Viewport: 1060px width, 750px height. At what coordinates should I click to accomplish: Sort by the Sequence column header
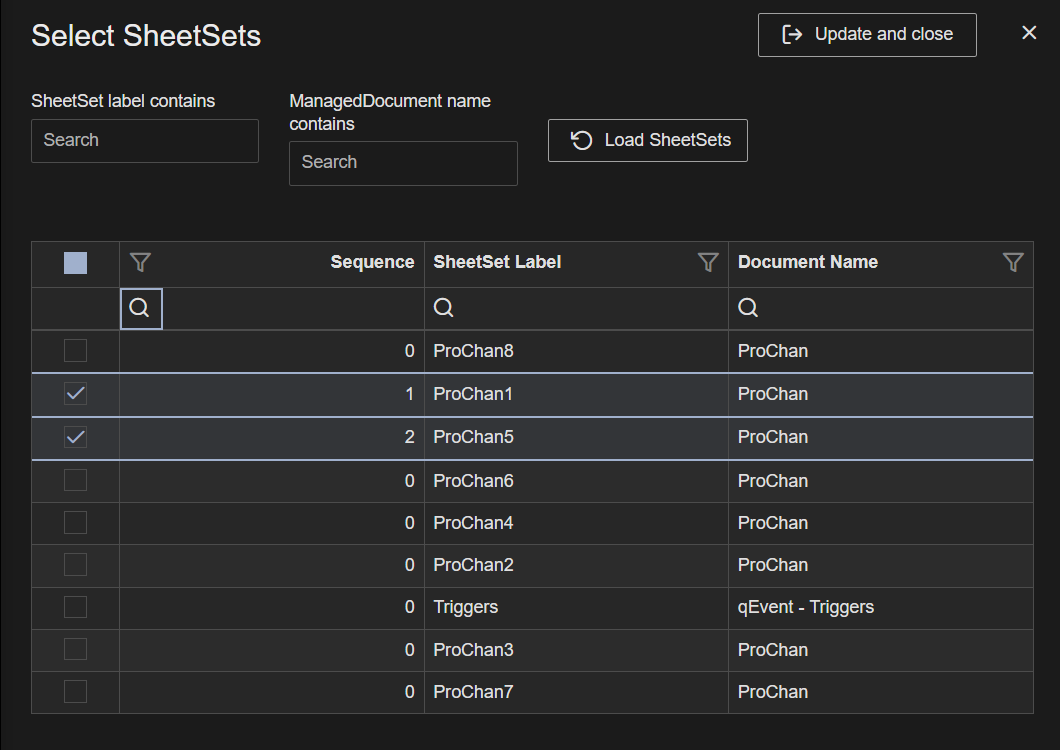(x=372, y=262)
